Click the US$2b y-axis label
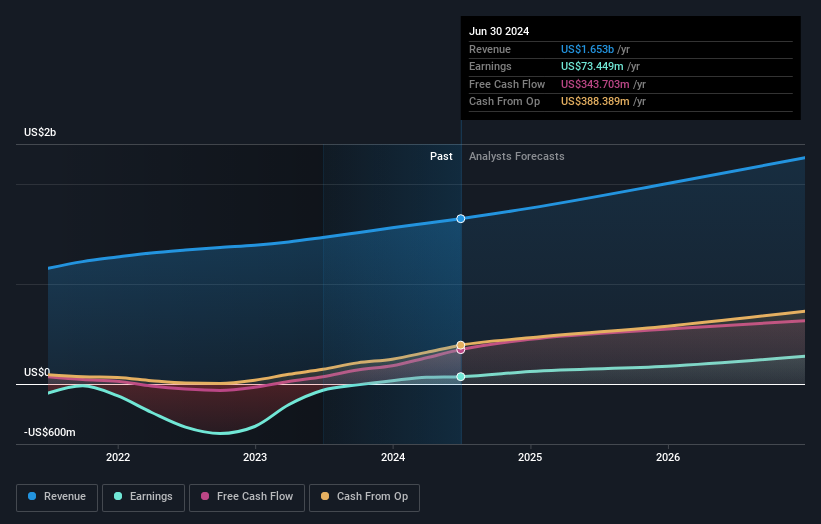This screenshot has width=821, height=524. pos(40,132)
